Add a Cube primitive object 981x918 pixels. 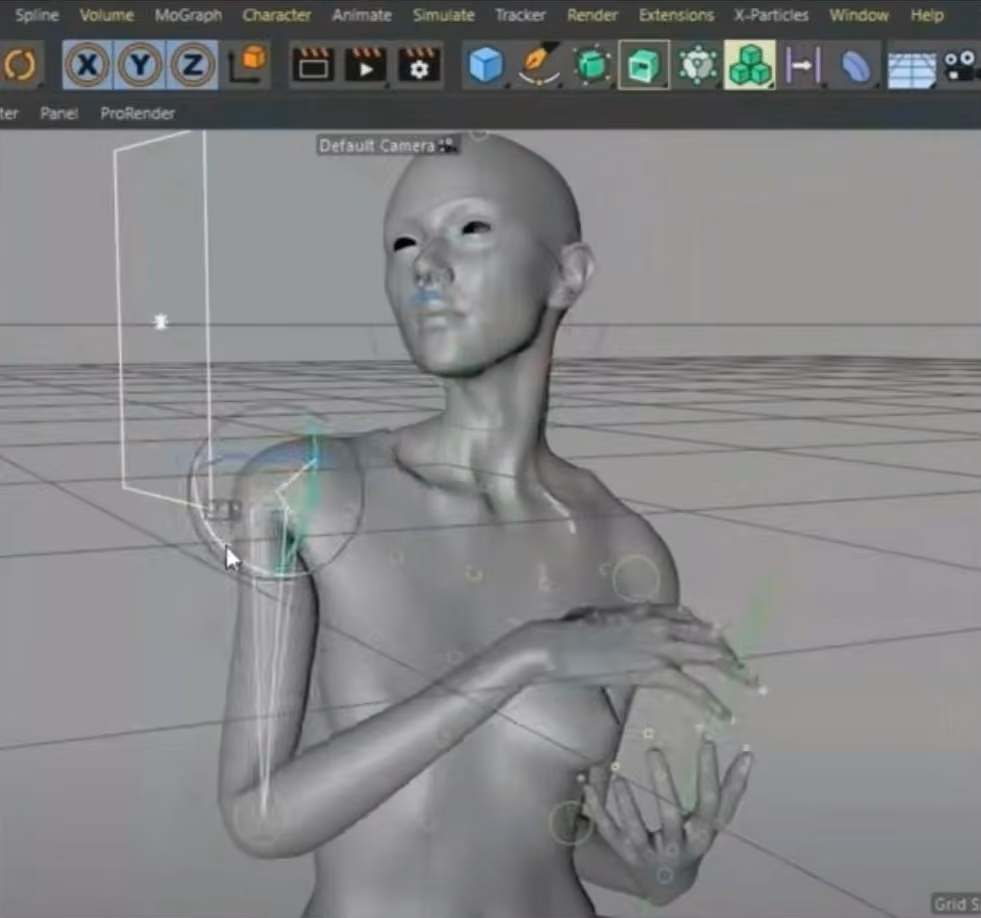click(x=485, y=64)
